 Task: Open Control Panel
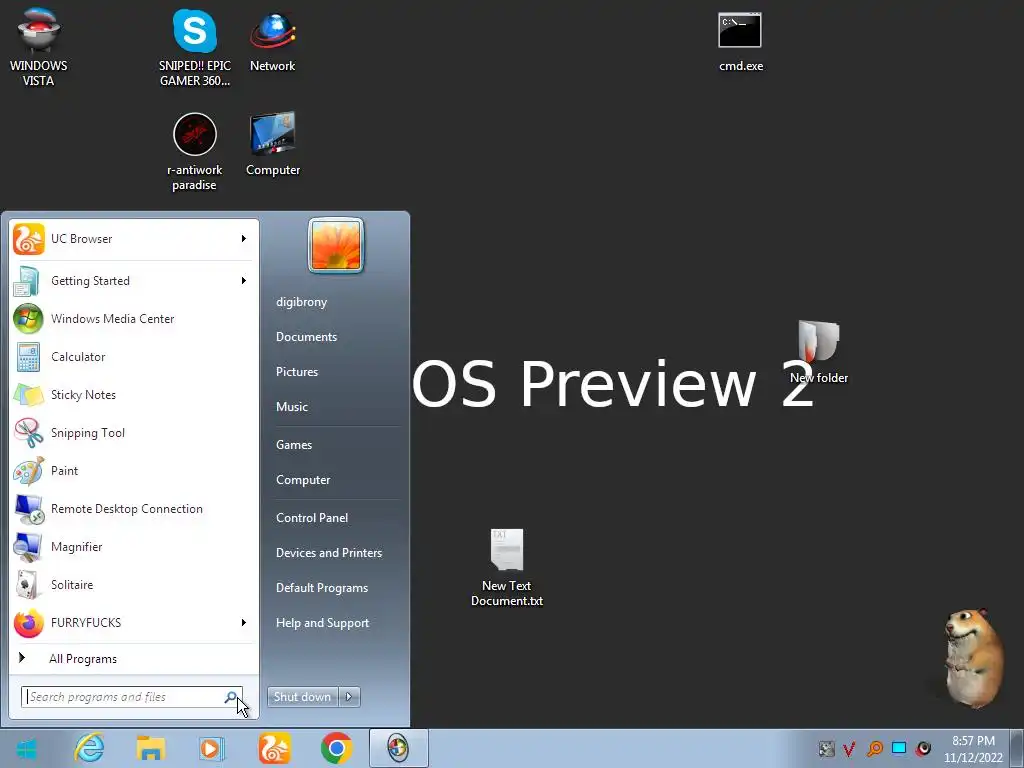click(312, 518)
